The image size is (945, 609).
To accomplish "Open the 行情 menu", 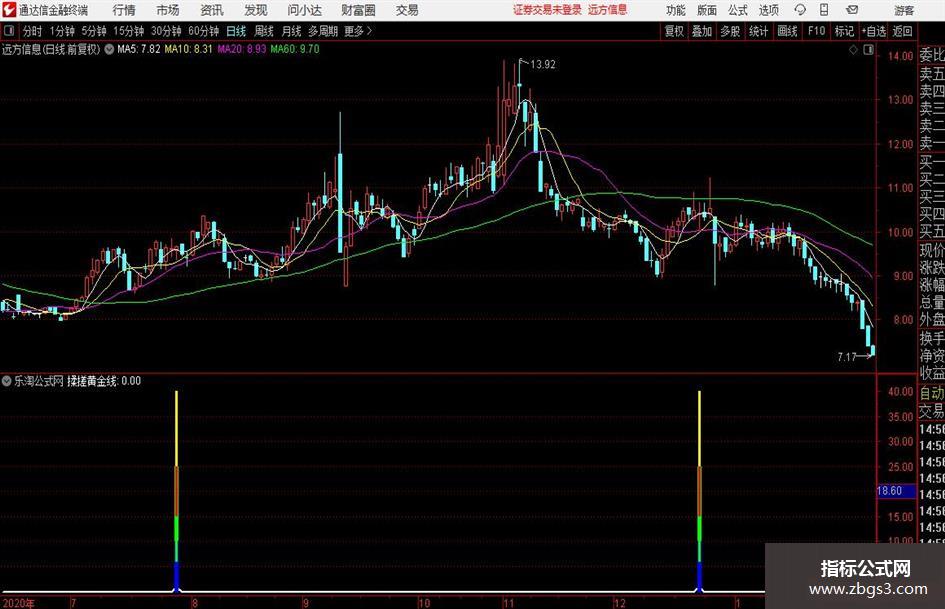I will [x=124, y=10].
